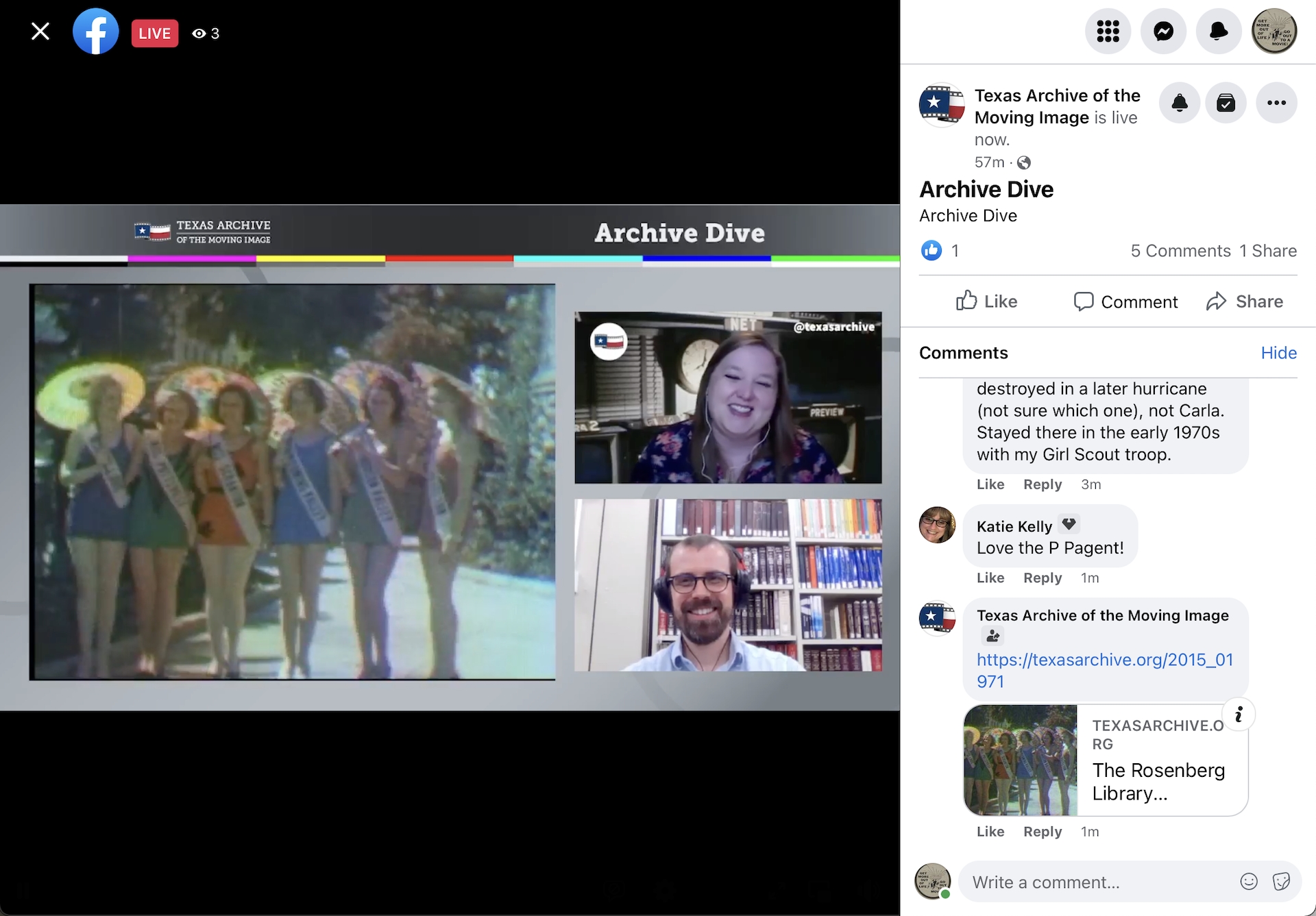Save the video with bookmark icon
The width and height of the screenshot is (1316, 916).
(x=1226, y=103)
